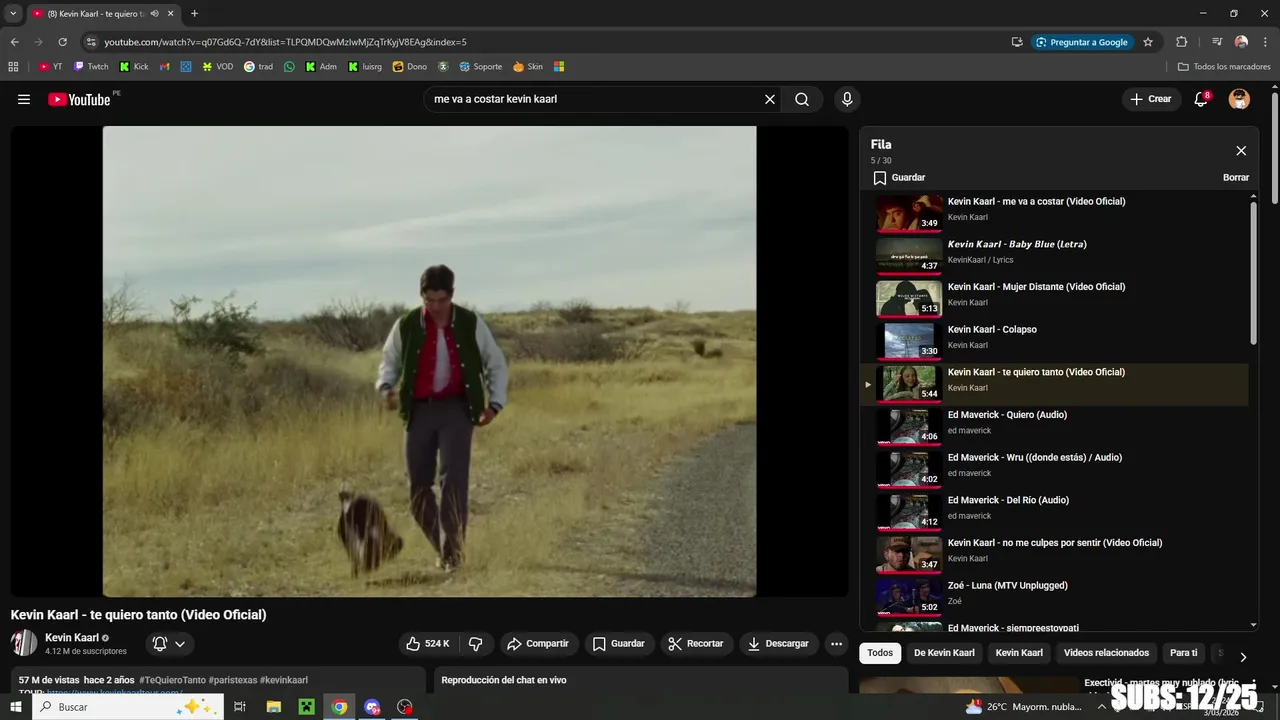Reload the page in Chrome
This screenshot has height=720, width=1280.
(x=62, y=42)
